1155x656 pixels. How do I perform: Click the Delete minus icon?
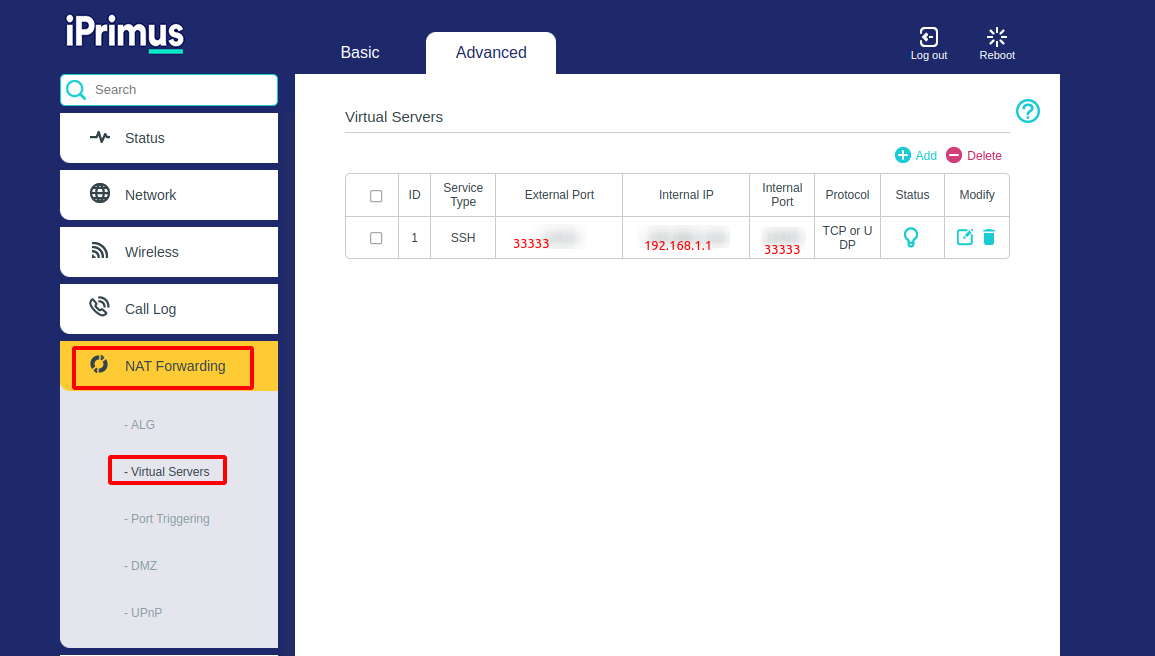tap(954, 155)
